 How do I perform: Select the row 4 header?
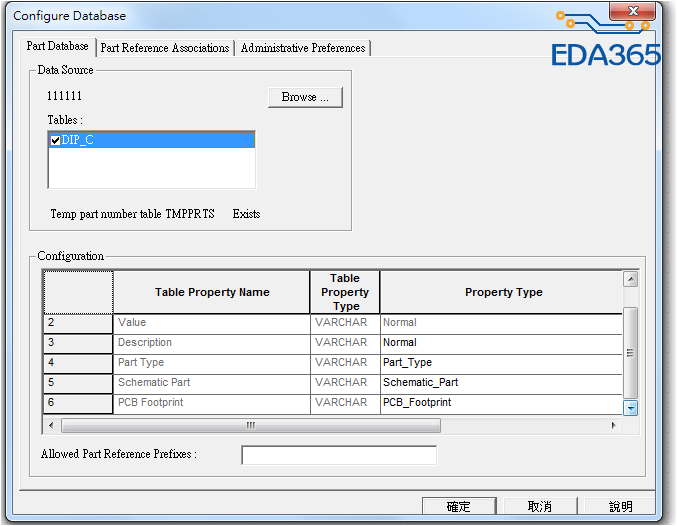(x=78, y=363)
